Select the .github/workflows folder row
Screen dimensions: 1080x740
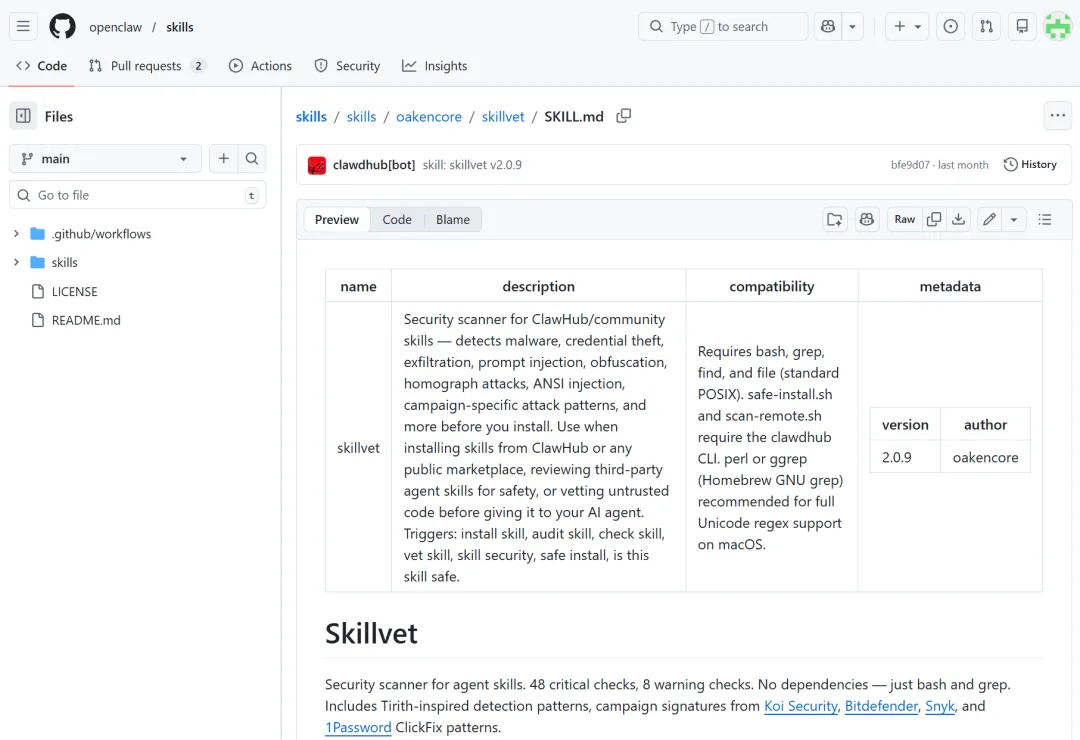click(x=138, y=234)
